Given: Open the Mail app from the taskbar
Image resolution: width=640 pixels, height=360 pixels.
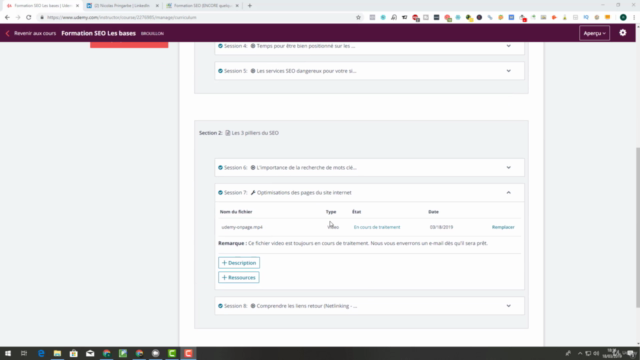Looking at the screenshot, I should 90,353.
